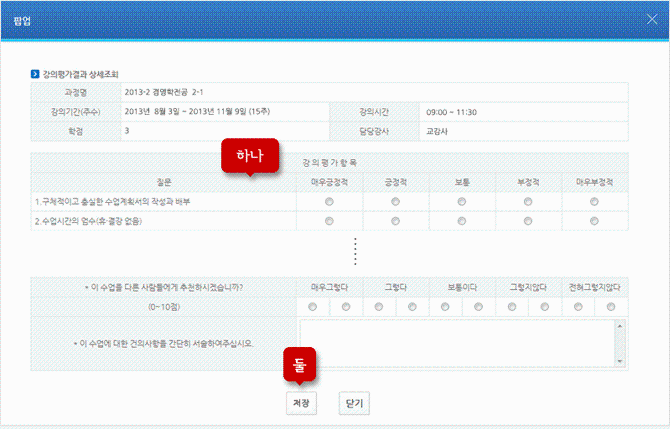Choose 보통 for question 1

[x=462, y=202]
